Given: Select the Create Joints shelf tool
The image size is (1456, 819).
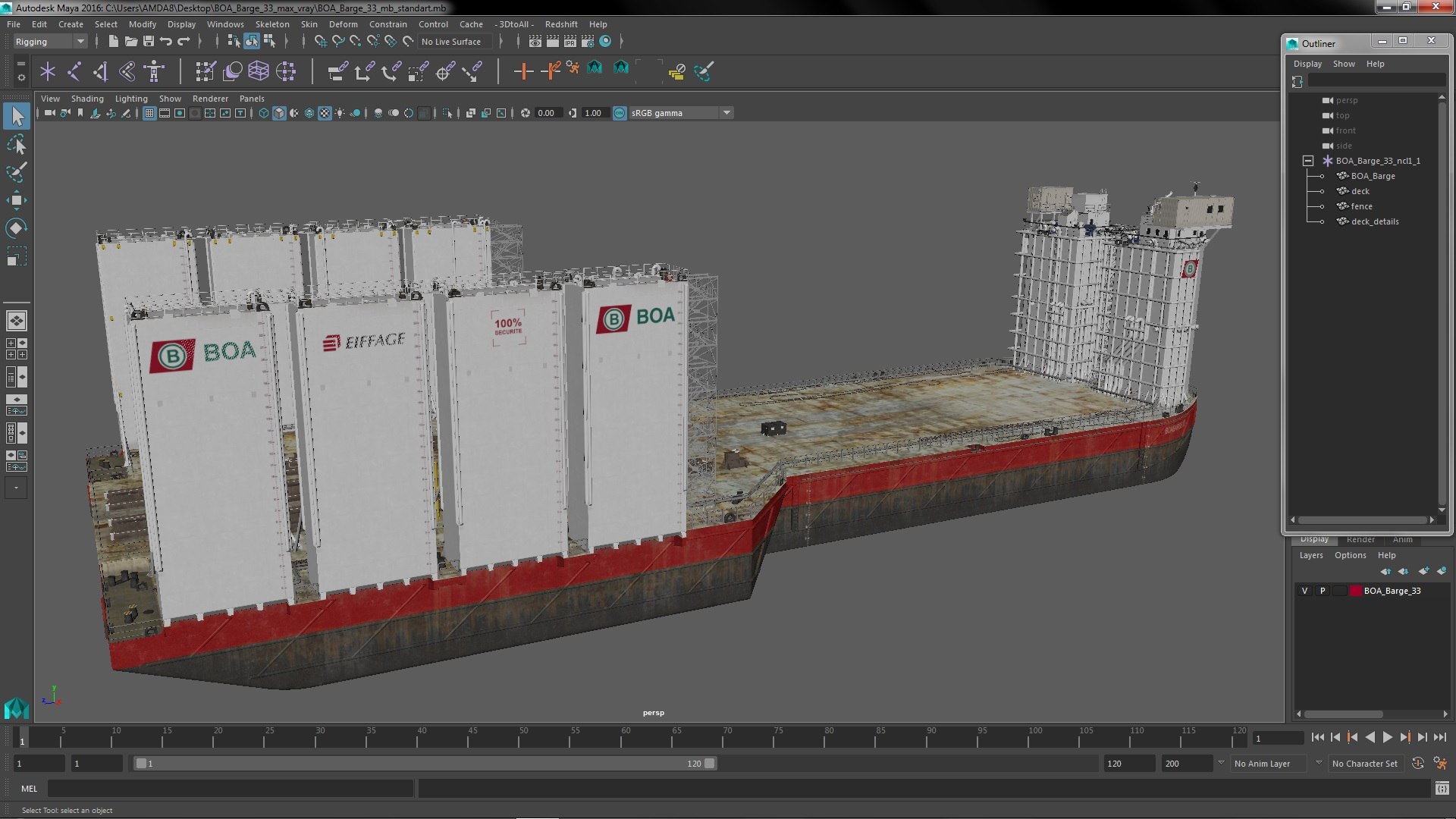Looking at the screenshot, I should click(x=74, y=71).
